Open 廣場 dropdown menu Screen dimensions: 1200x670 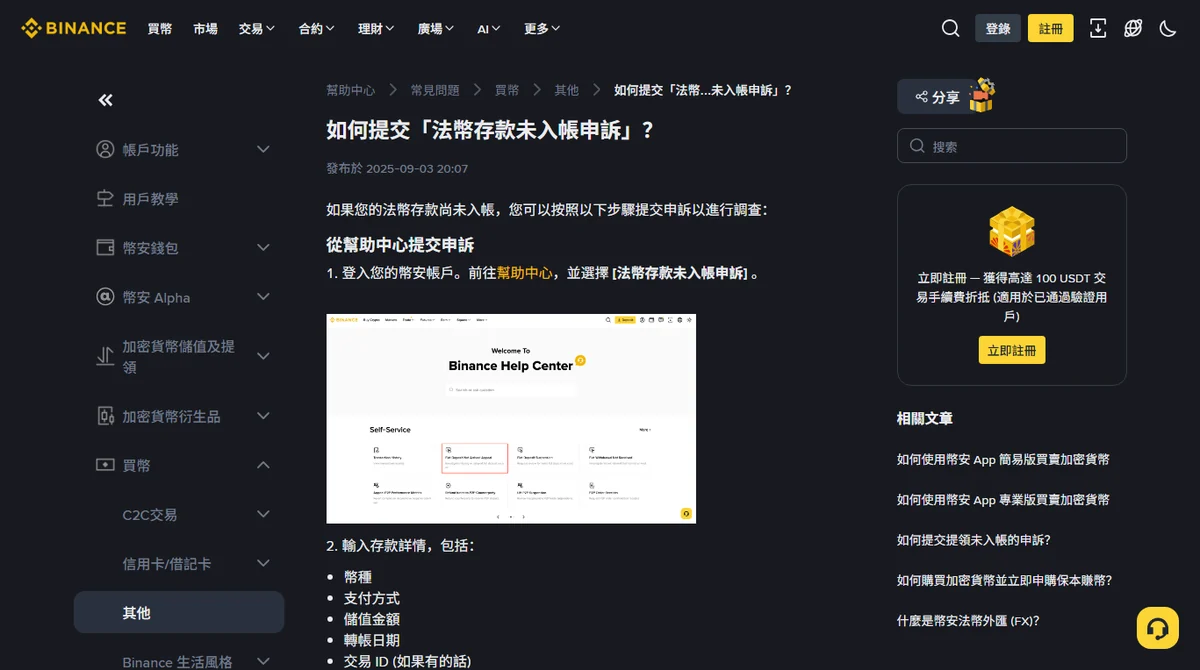point(436,29)
